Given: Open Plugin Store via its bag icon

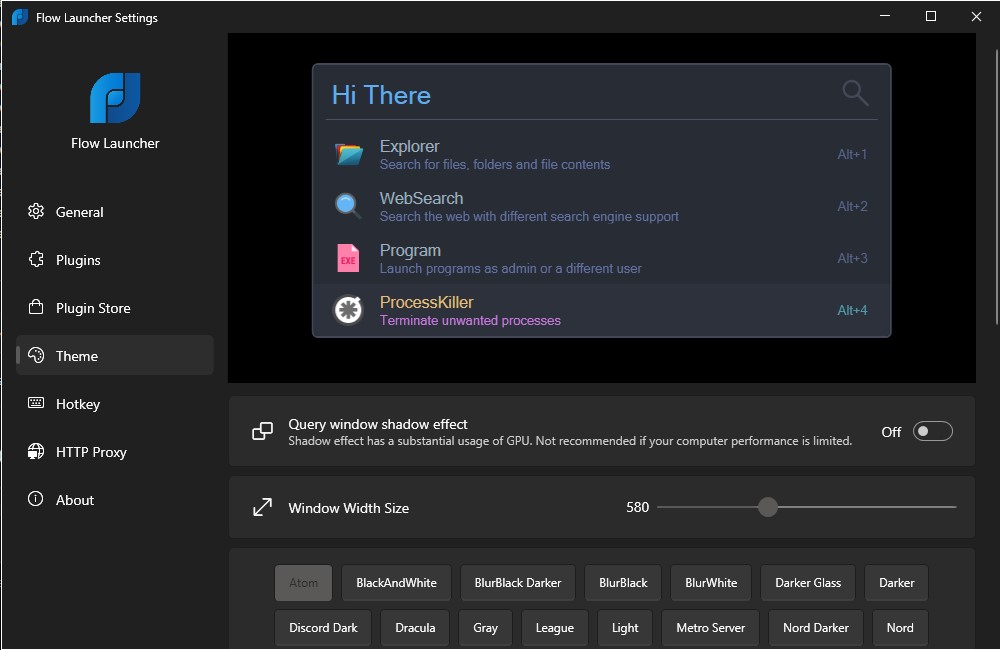Looking at the screenshot, I should [x=36, y=307].
